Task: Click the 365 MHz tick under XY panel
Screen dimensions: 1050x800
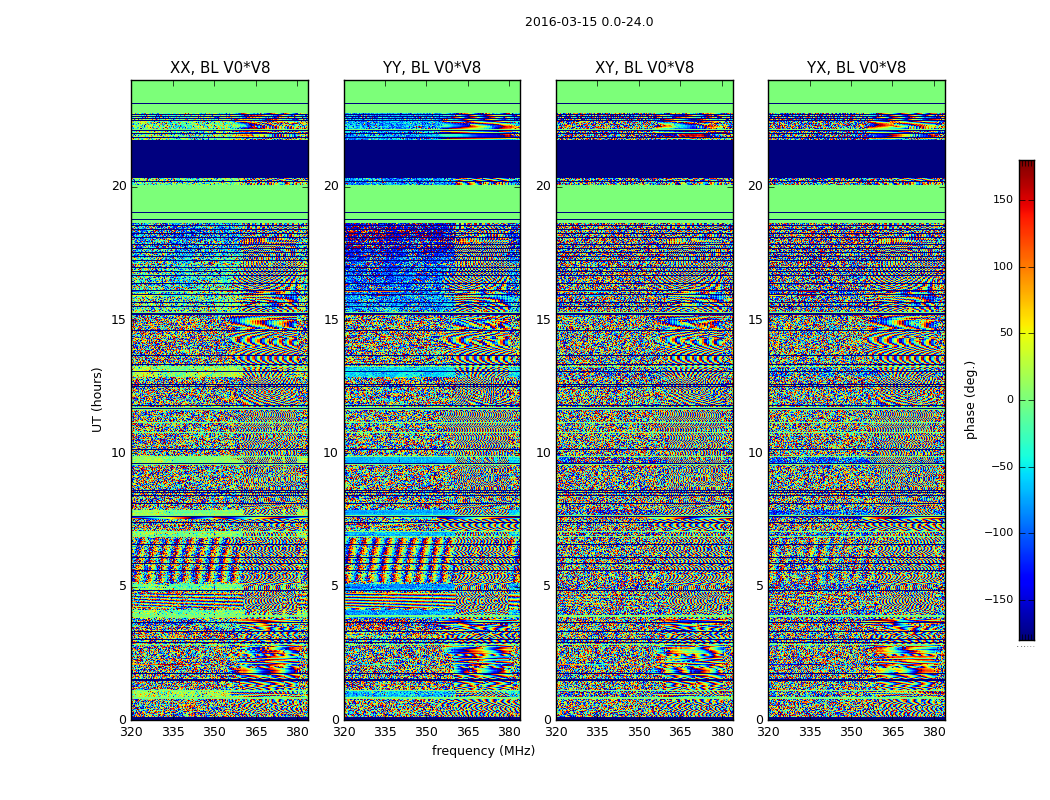Action: pyautogui.click(x=680, y=732)
